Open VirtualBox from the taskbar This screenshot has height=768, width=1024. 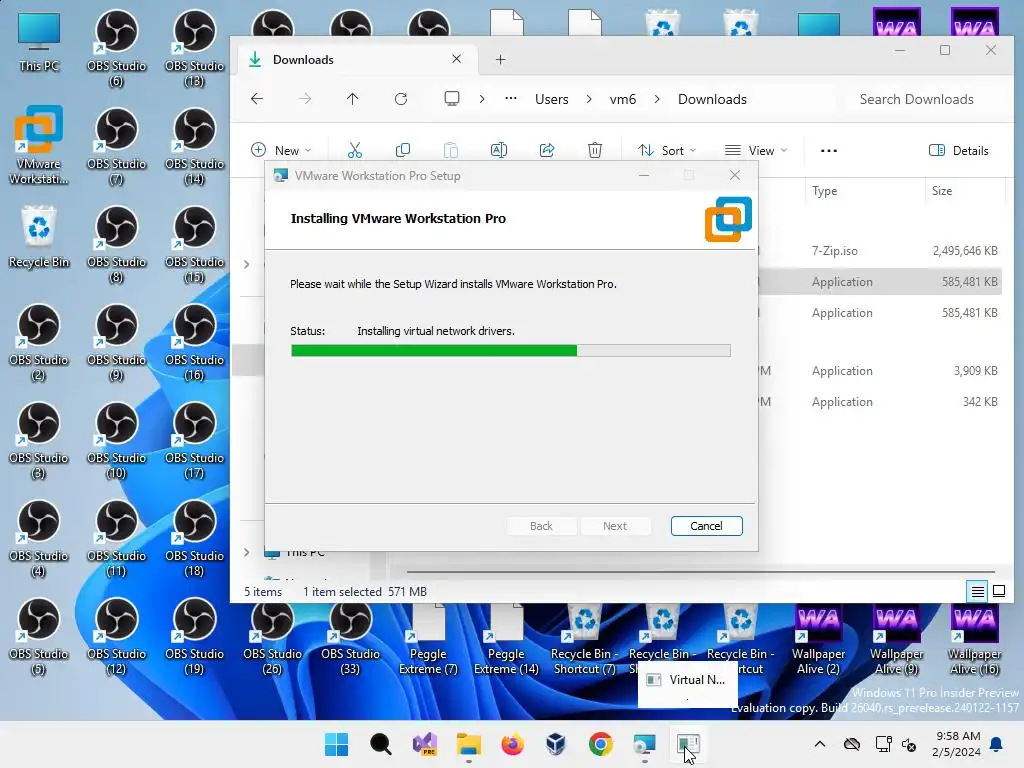click(x=556, y=744)
